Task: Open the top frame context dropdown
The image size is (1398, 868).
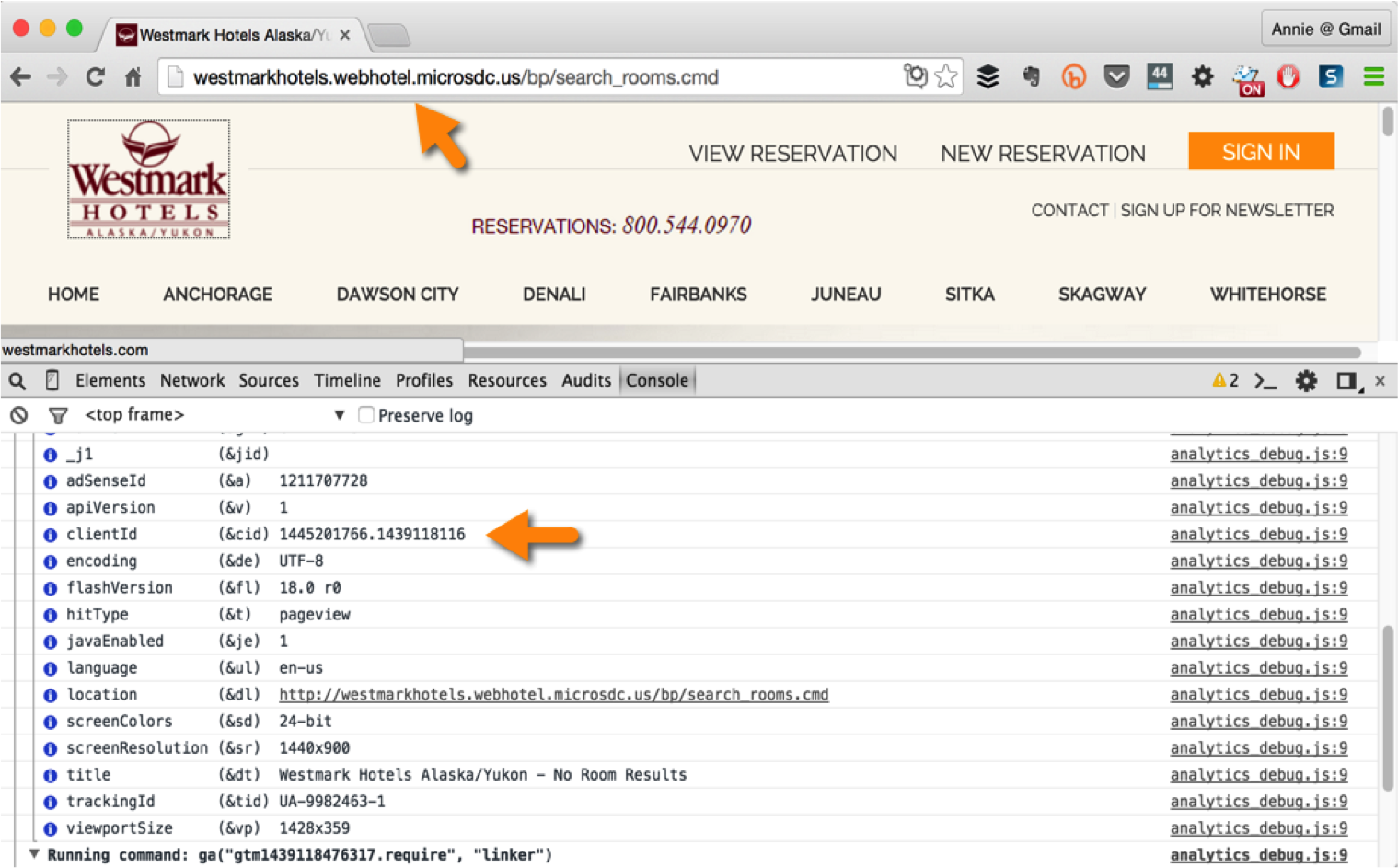Action: (214, 415)
